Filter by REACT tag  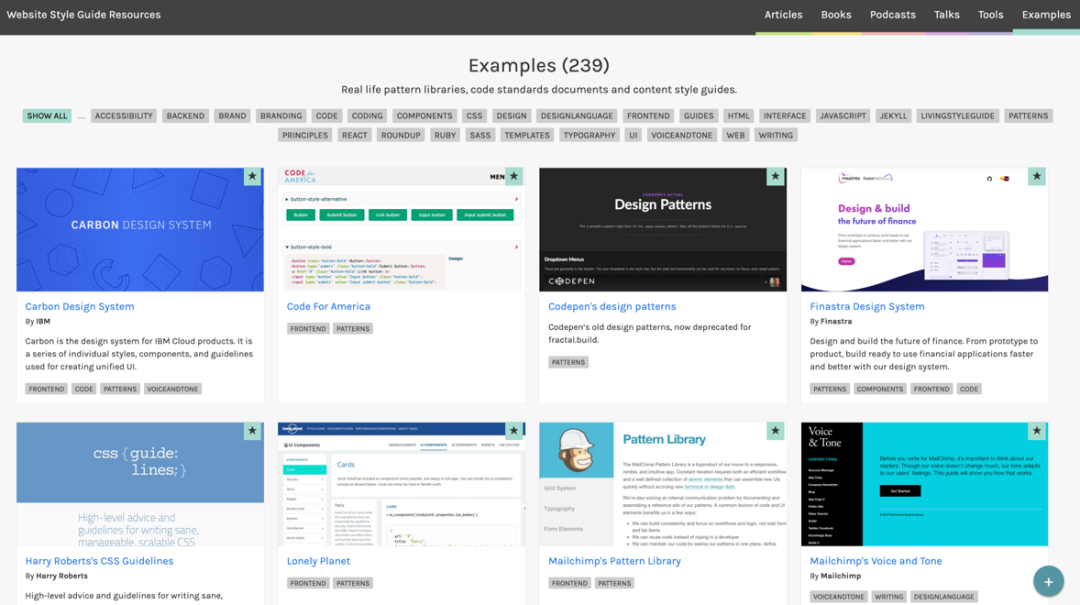355,135
